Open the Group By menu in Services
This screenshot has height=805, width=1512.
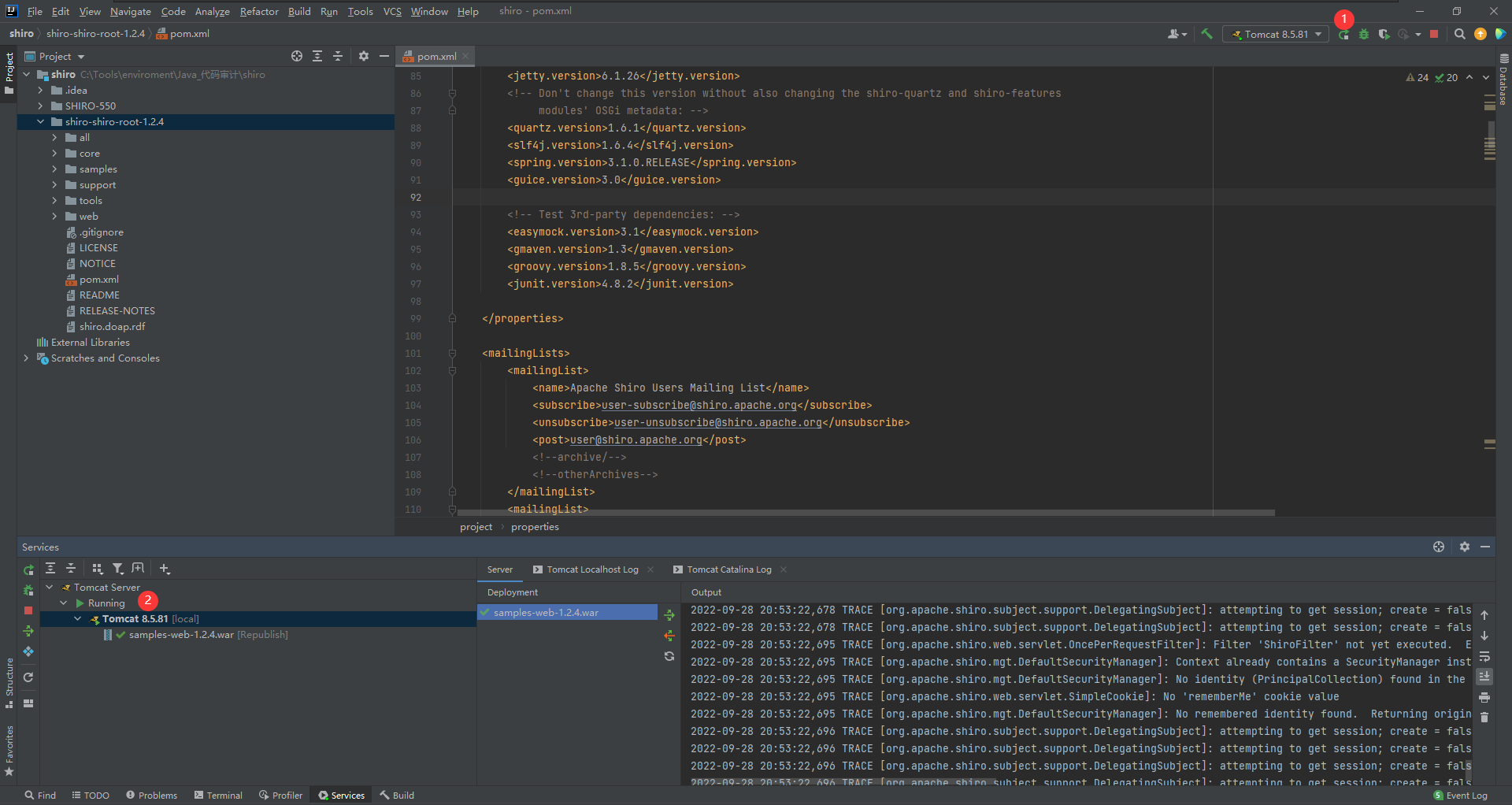[98, 568]
